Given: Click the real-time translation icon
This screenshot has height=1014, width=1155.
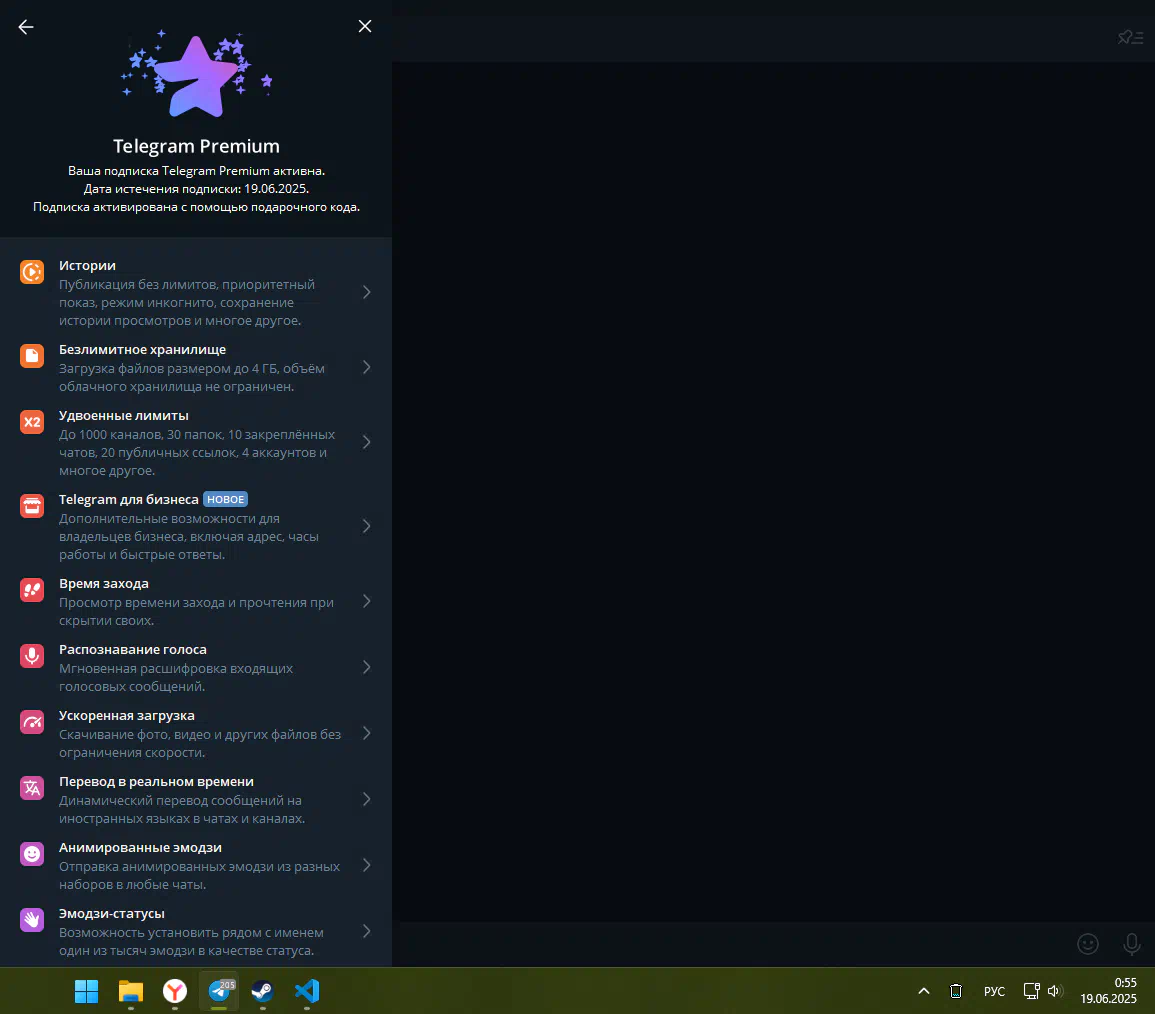Looking at the screenshot, I should pyautogui.click(x=32, y=788).
